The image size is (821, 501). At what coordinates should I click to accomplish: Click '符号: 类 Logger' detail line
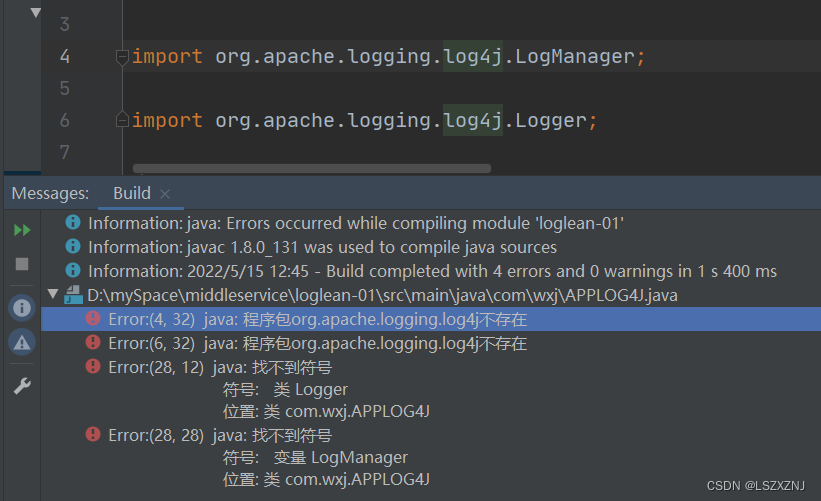click(285, 389)
